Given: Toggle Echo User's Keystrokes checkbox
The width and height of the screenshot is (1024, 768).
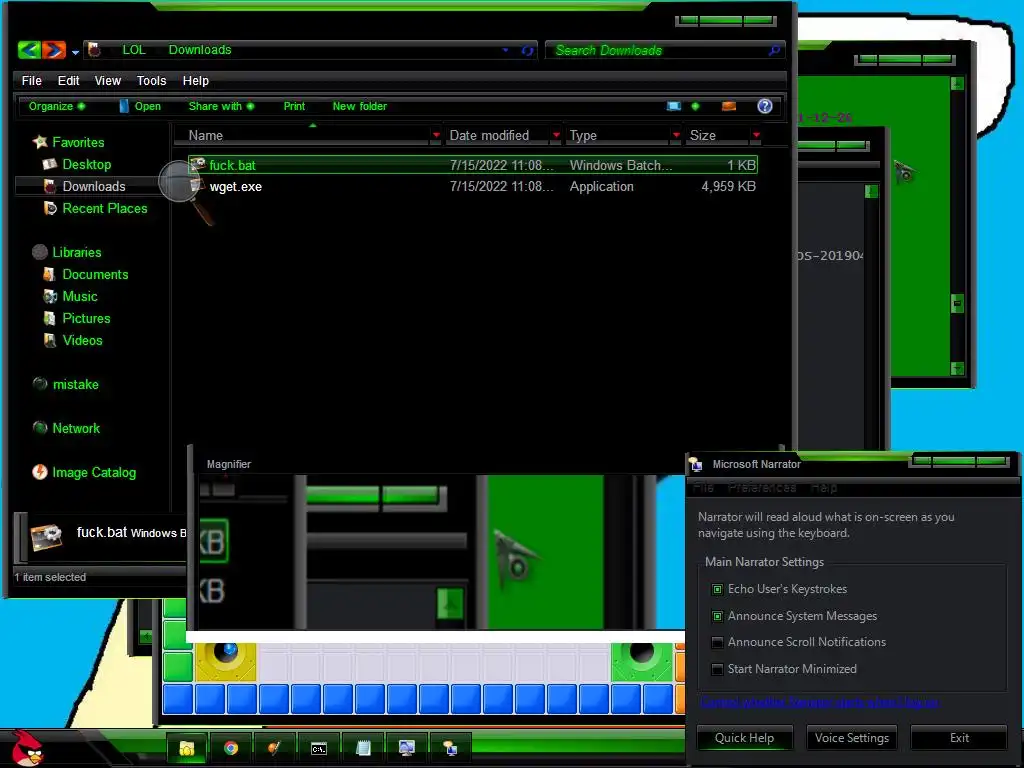Looking at the screenshot, I should pos(717,589).
